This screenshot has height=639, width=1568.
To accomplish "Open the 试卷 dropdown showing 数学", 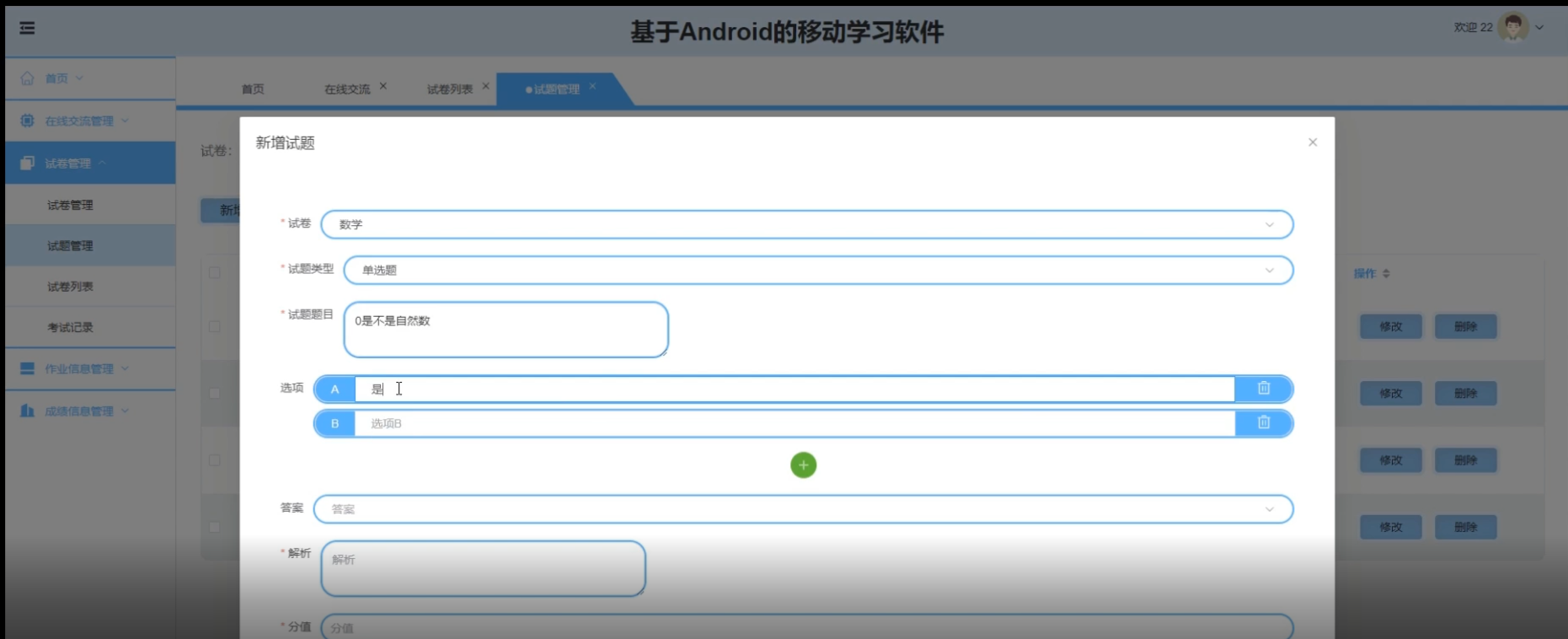I will tap(806, 225).
